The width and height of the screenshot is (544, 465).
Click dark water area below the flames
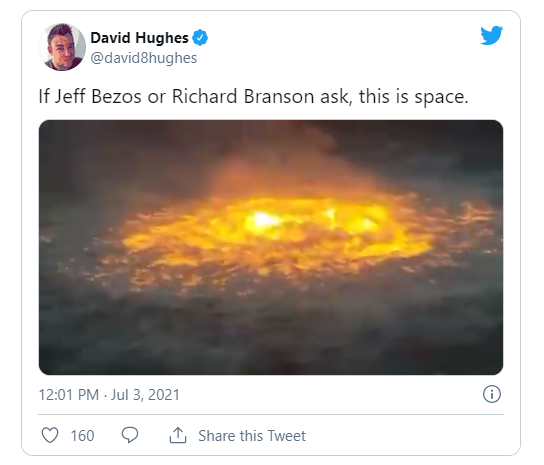(x=271, y=333)
